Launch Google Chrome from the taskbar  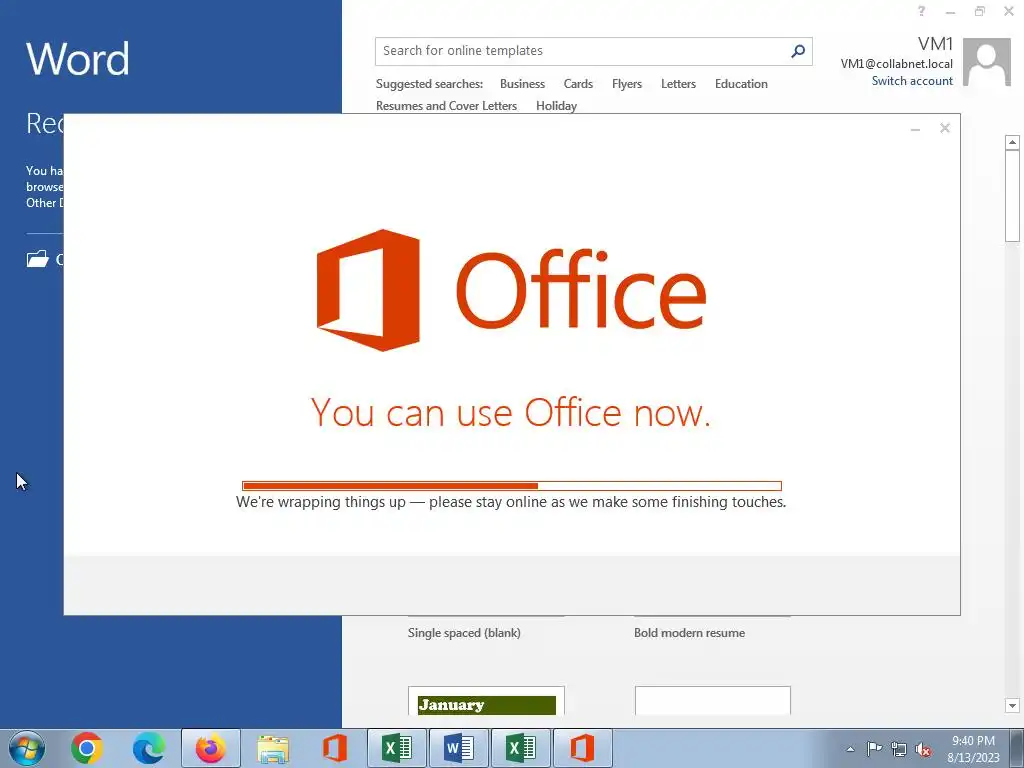[x=87, y=748]
